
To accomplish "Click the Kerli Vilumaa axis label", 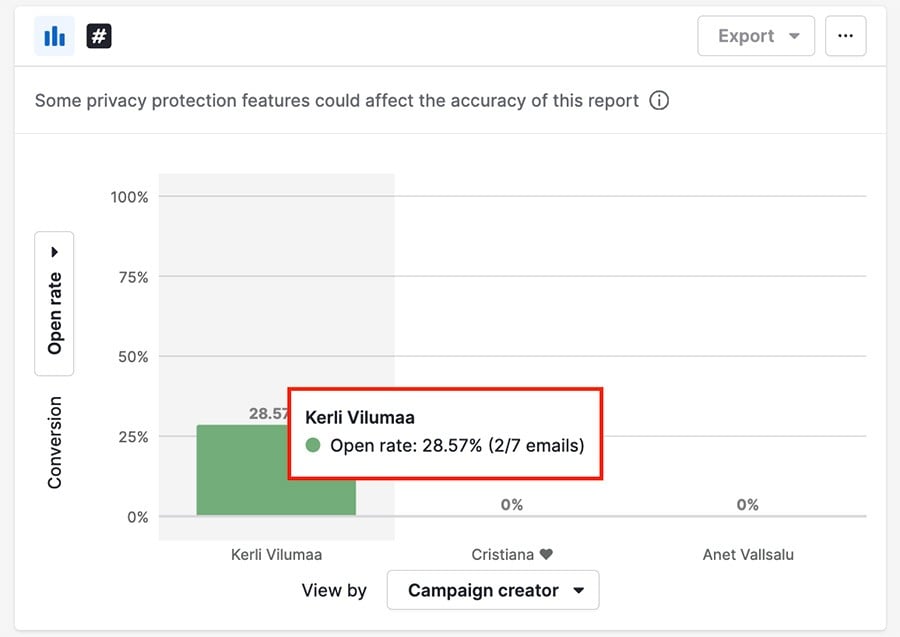I will click(276, 554).
